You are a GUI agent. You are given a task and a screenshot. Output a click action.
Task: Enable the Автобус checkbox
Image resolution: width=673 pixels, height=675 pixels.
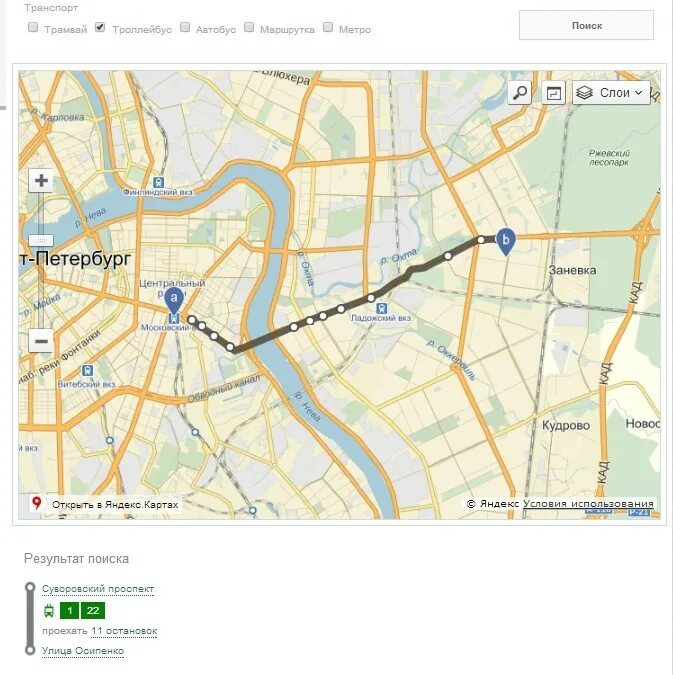pyautogui.click(x=185, y=28)
